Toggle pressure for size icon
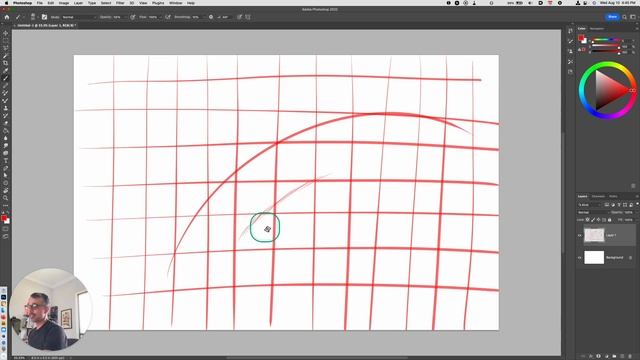Viewport: 640px width, 360px height. tap(239, 17)
